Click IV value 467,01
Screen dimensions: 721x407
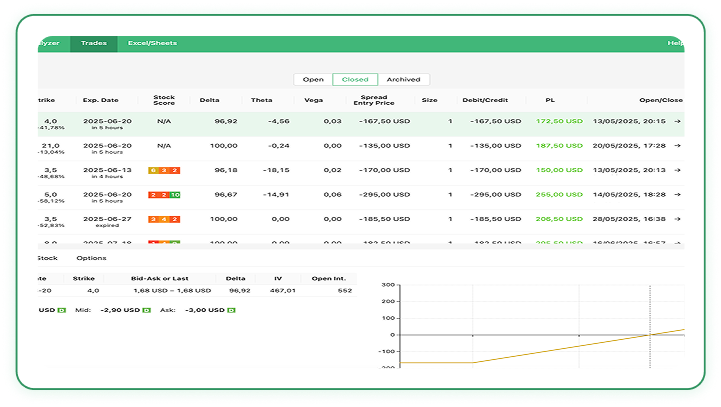point(283,291)
